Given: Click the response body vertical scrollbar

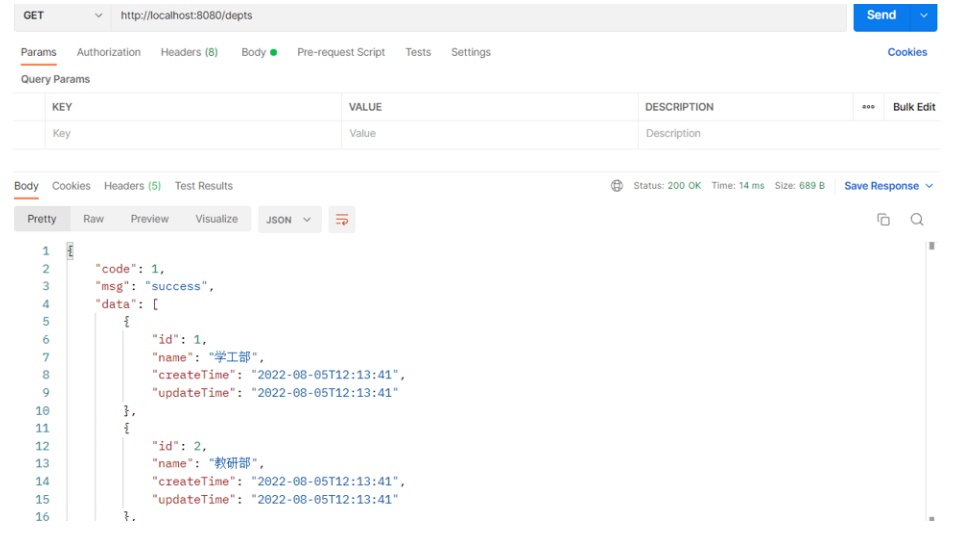Looking at the screenshot, I should pos(931,382).
